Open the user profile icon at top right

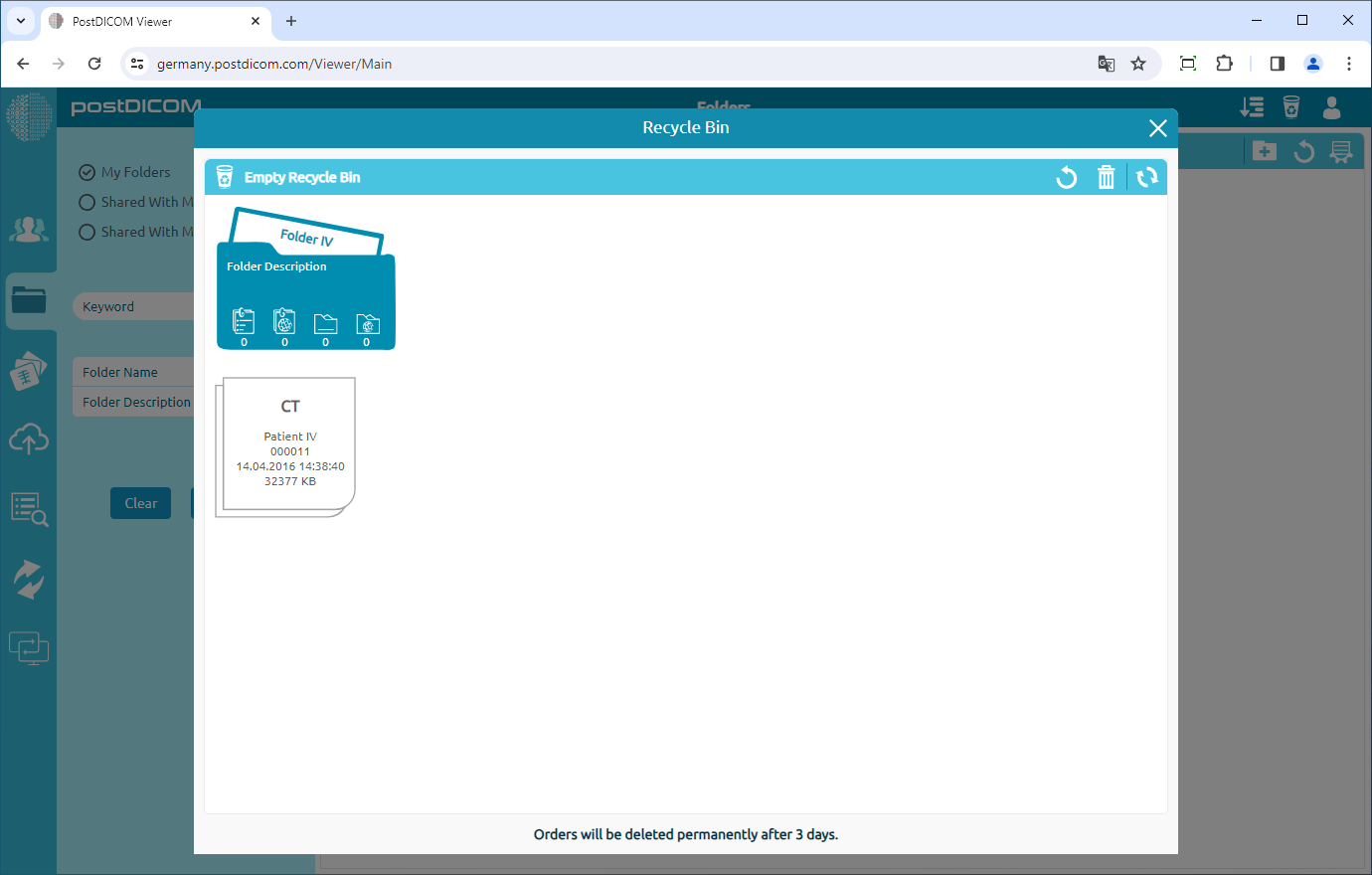(x=1331, y=109)
